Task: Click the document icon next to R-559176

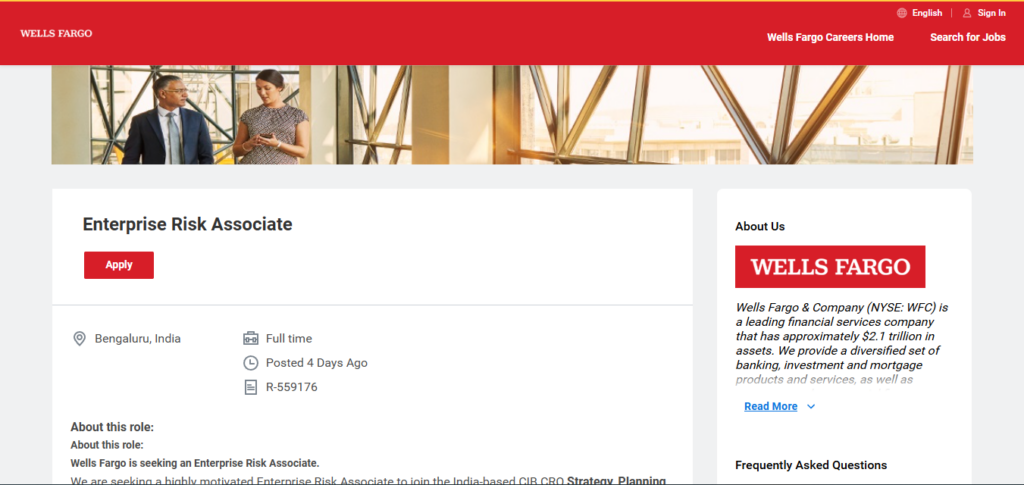Action: pos(251,387)
